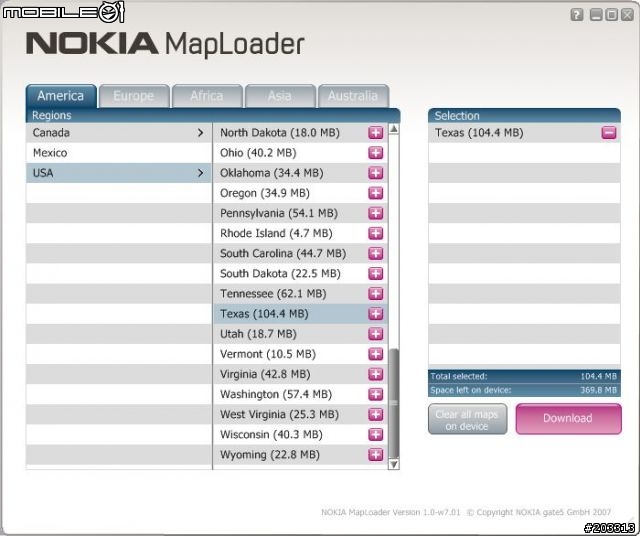Click the 'Total selected:' 104.4 MB value
The height and width of the screenshot is (536, 640).
pyautogui.click(x=598, y=376)
